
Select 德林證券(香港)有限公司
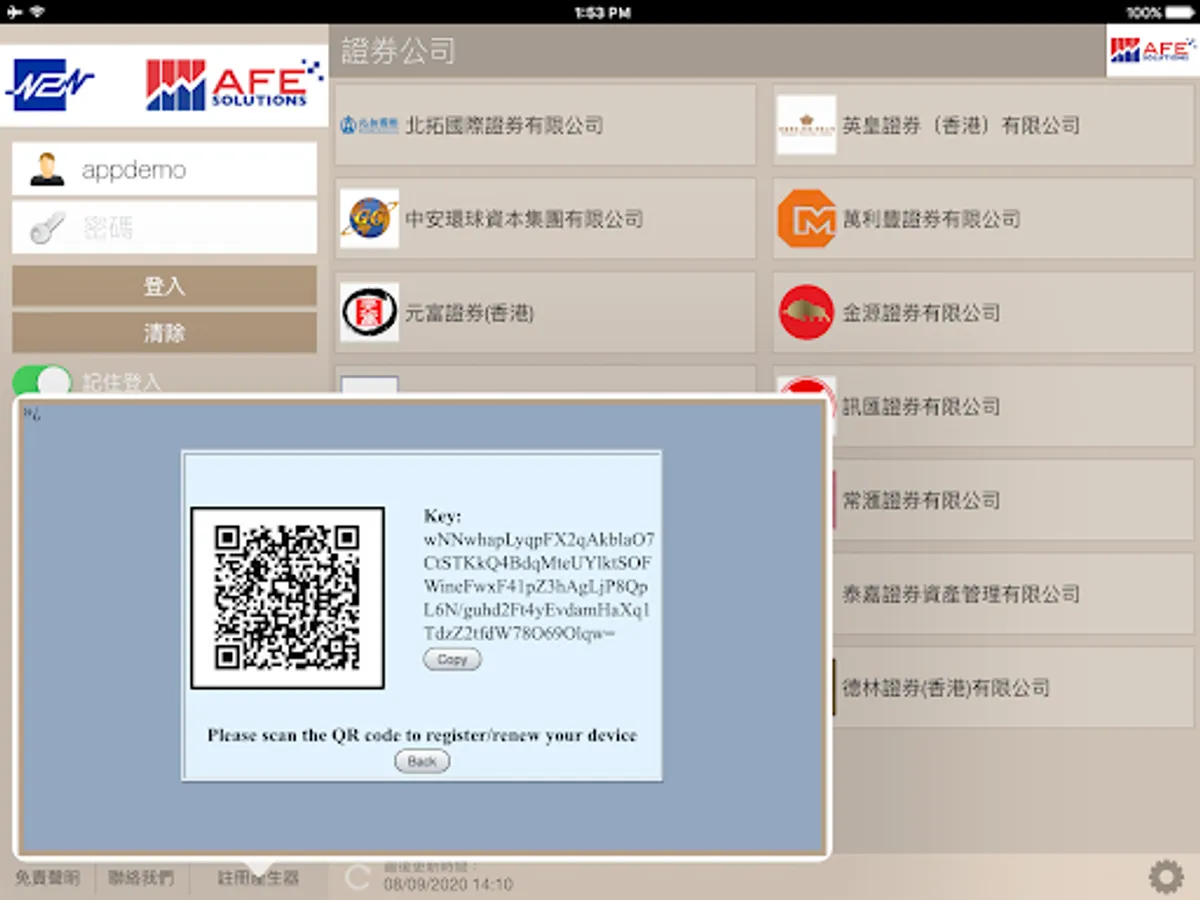click(1013, 687)
